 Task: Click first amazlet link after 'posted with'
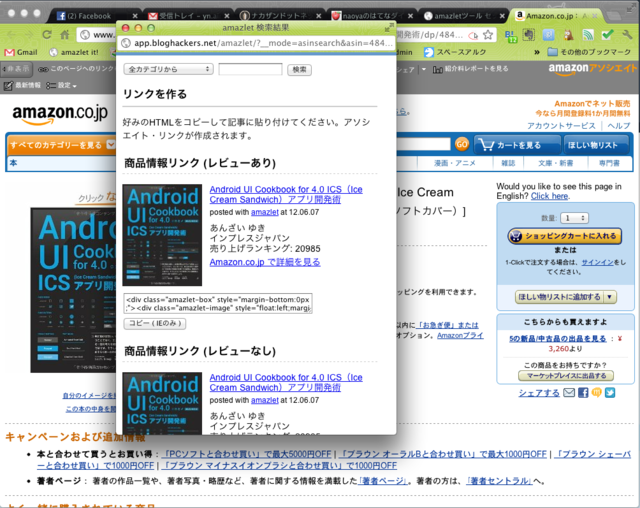[264, 212]
